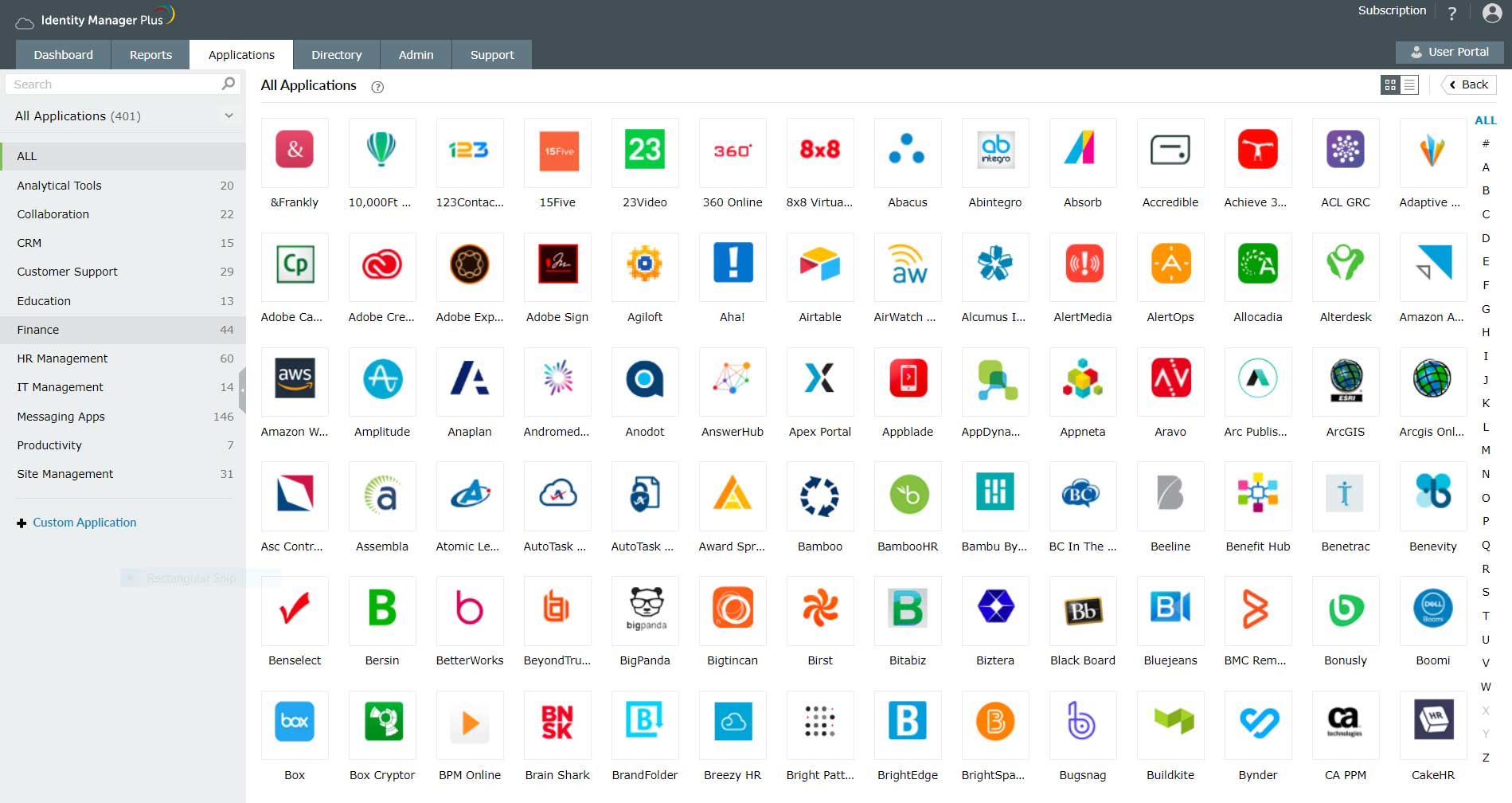
Task: Open the Subscription link
Action: (x=1392, y=10)
